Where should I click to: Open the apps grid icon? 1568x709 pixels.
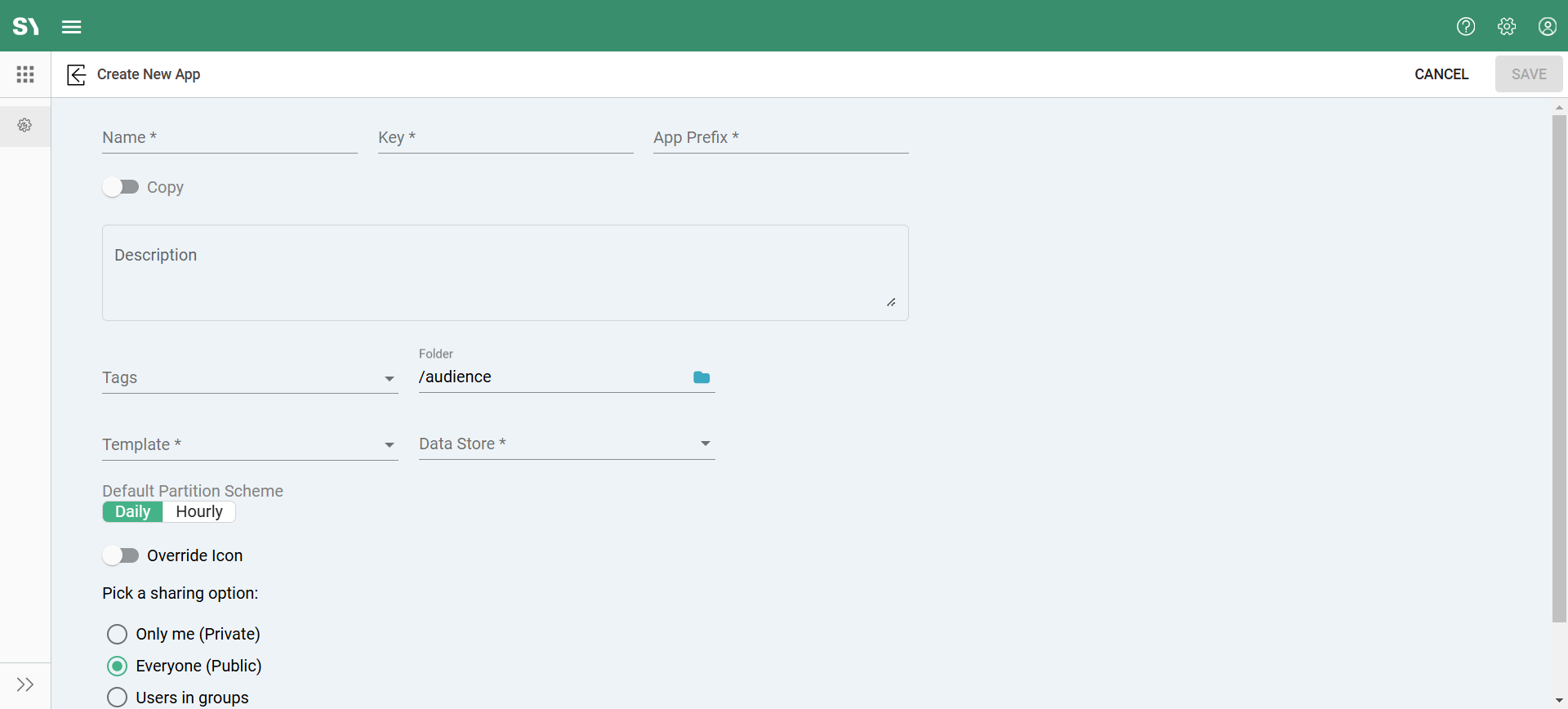pyautogui.click(x=25, y=74)
